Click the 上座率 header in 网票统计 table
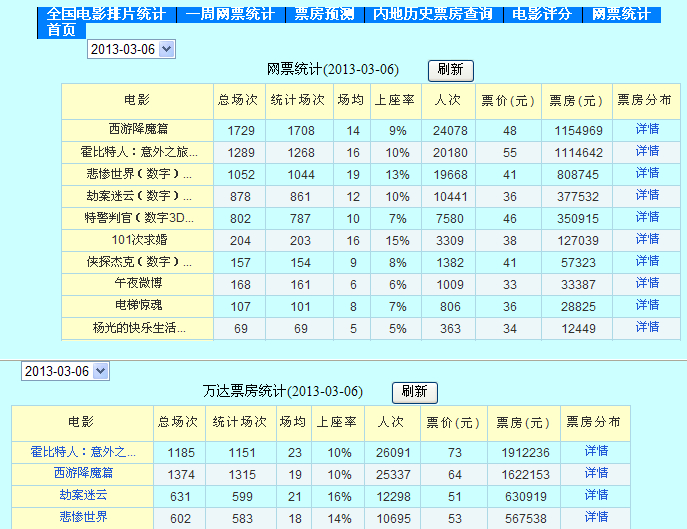Image resolution: width=687 pixels, height=529 pixels. pos(395,100)
